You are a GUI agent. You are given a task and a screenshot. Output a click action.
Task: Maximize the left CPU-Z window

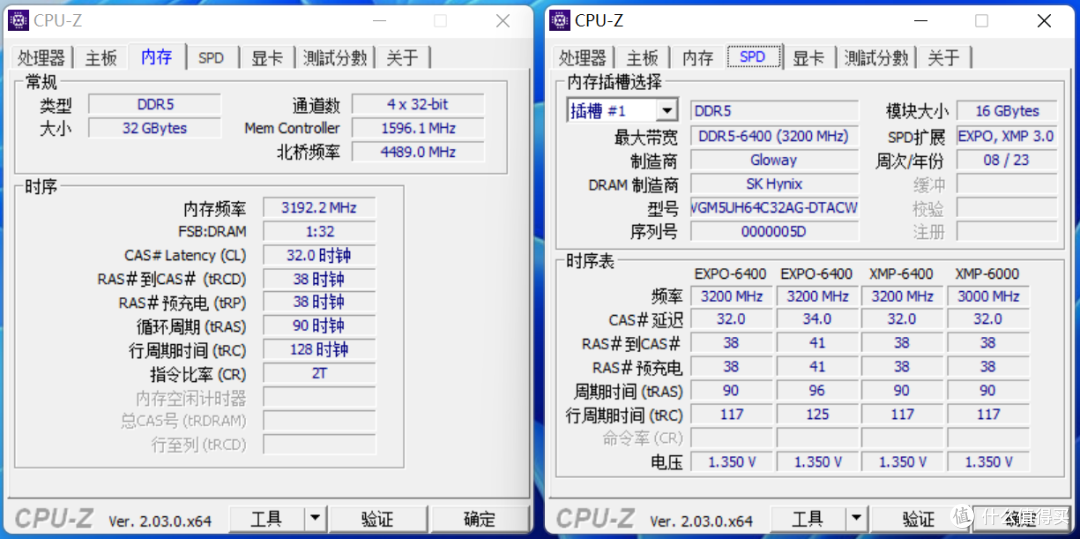coord(440,21)
